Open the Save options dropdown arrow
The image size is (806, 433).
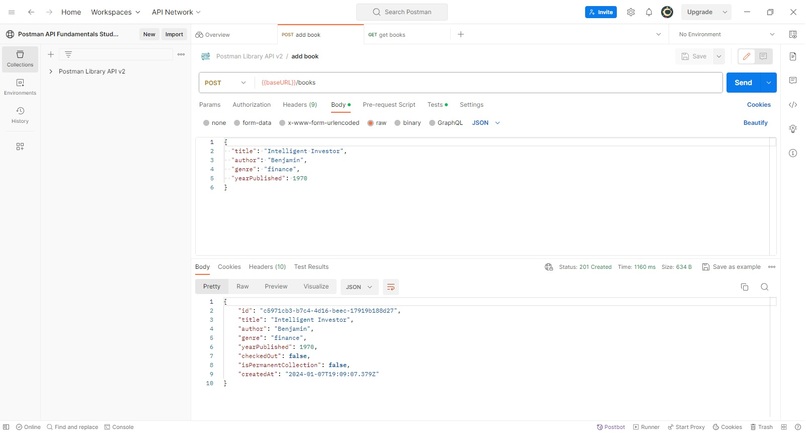719,57
